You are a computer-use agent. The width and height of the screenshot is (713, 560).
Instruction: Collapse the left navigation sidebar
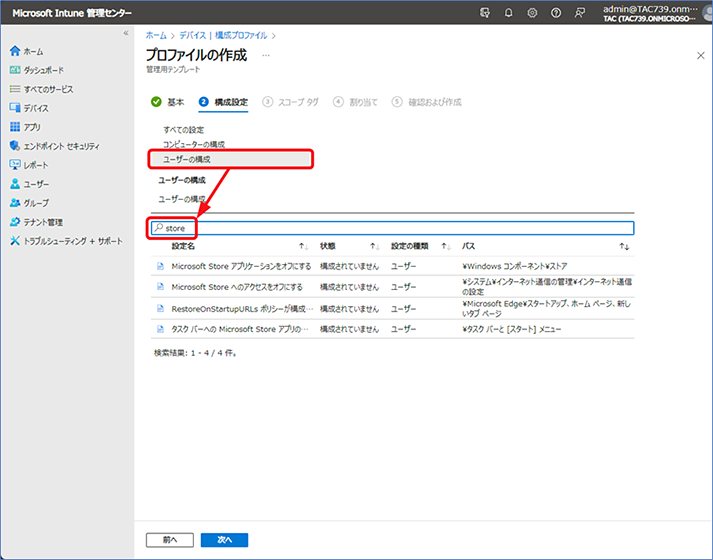click(x=126, y=33)
